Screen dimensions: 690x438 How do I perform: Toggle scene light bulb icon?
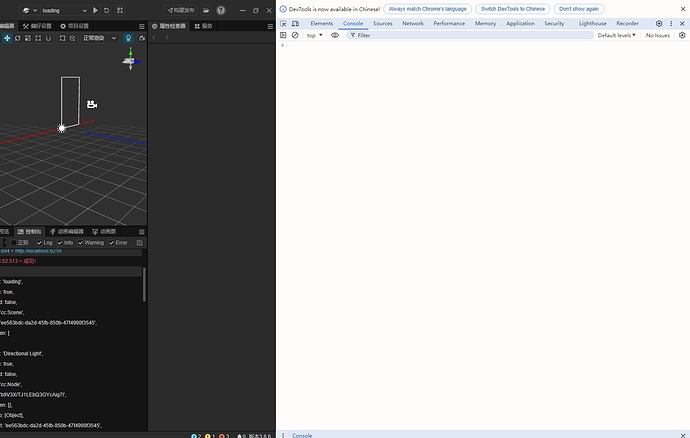[128, 38]
